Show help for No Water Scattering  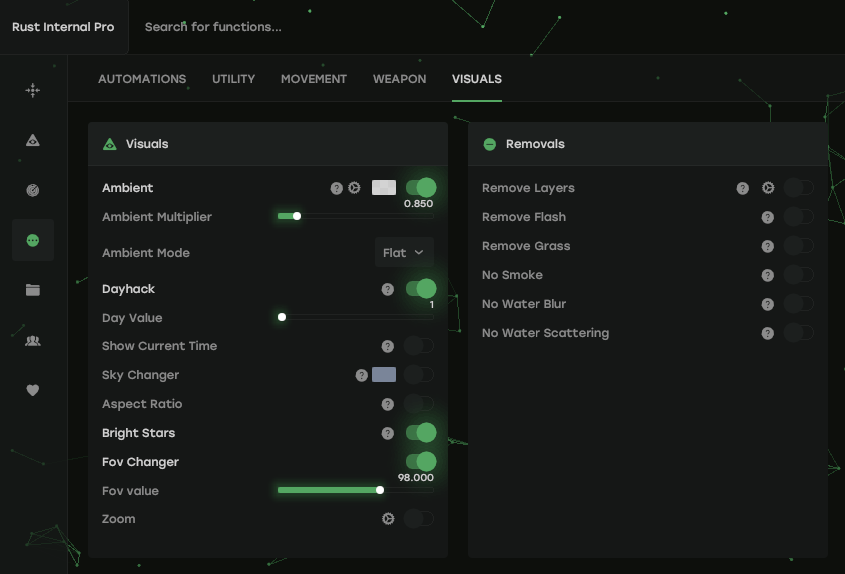click(768, 333)
